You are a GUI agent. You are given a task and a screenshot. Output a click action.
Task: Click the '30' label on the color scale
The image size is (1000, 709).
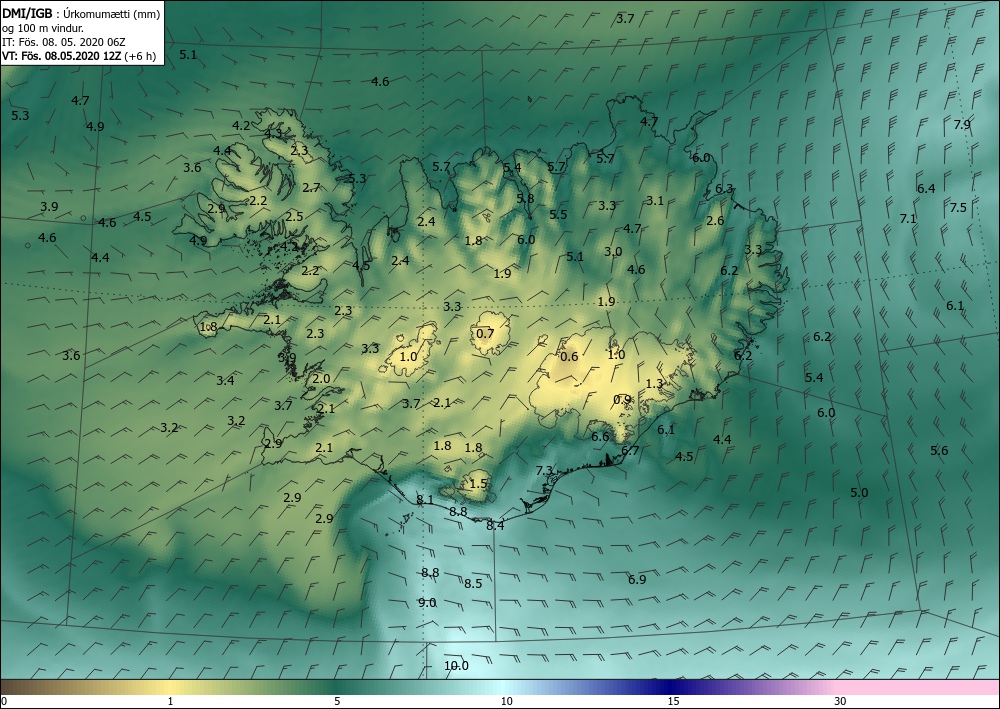pyautogui.click(x=841, y=701)
